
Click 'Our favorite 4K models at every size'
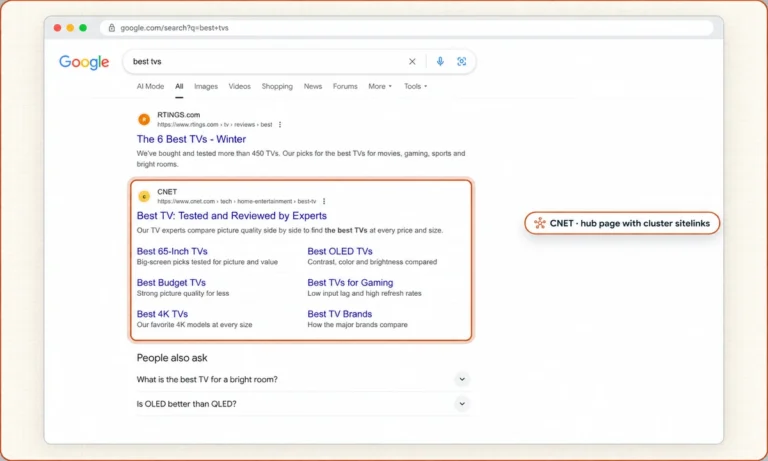[x=194, y=325]
